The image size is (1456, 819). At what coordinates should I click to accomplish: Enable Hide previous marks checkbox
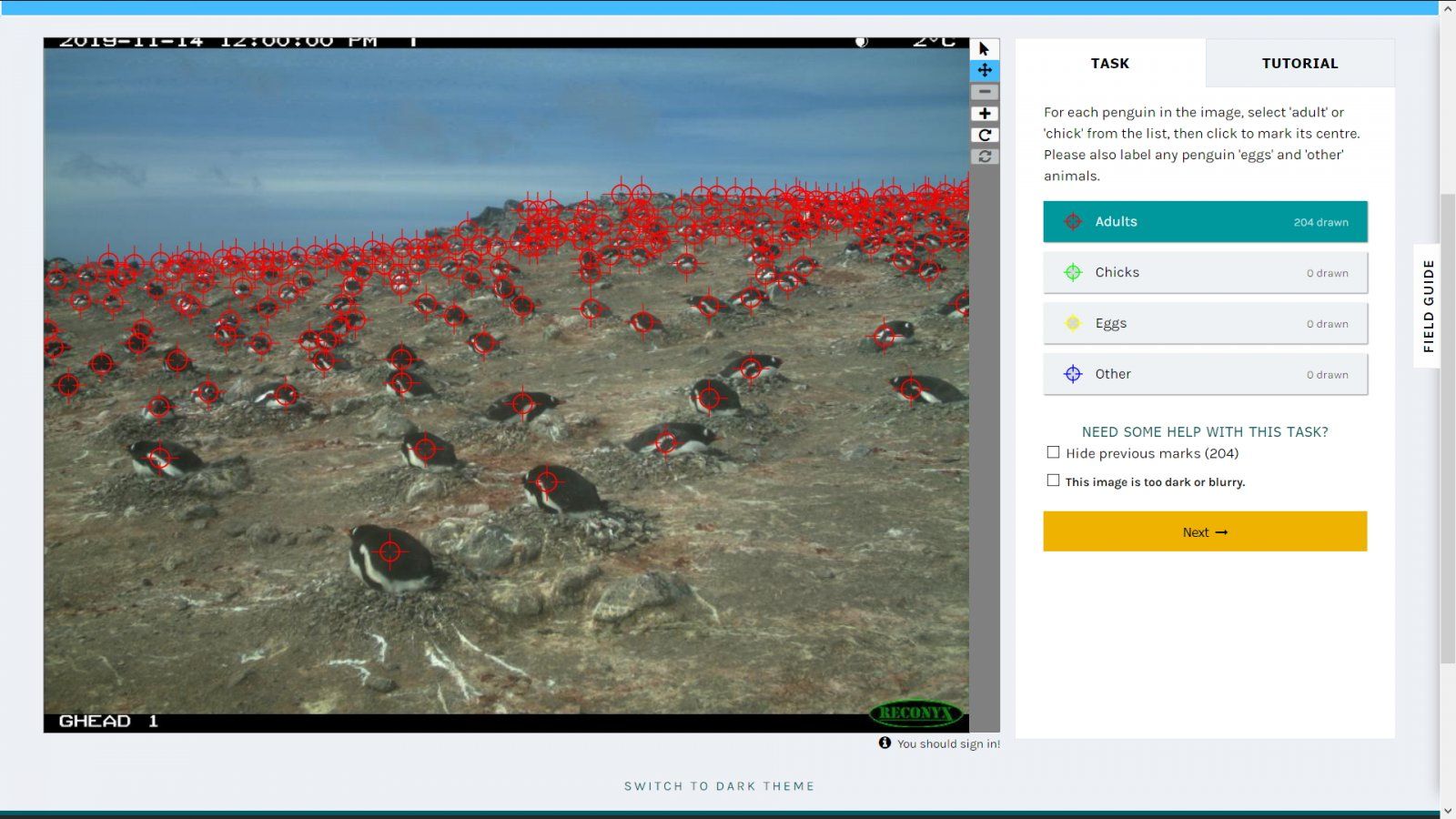coord(1053,452)
